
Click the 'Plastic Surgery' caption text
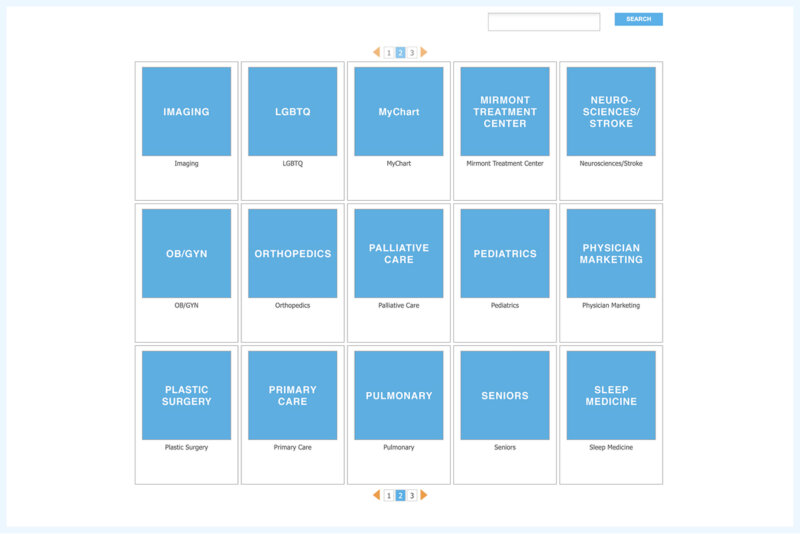pos(186,447)
